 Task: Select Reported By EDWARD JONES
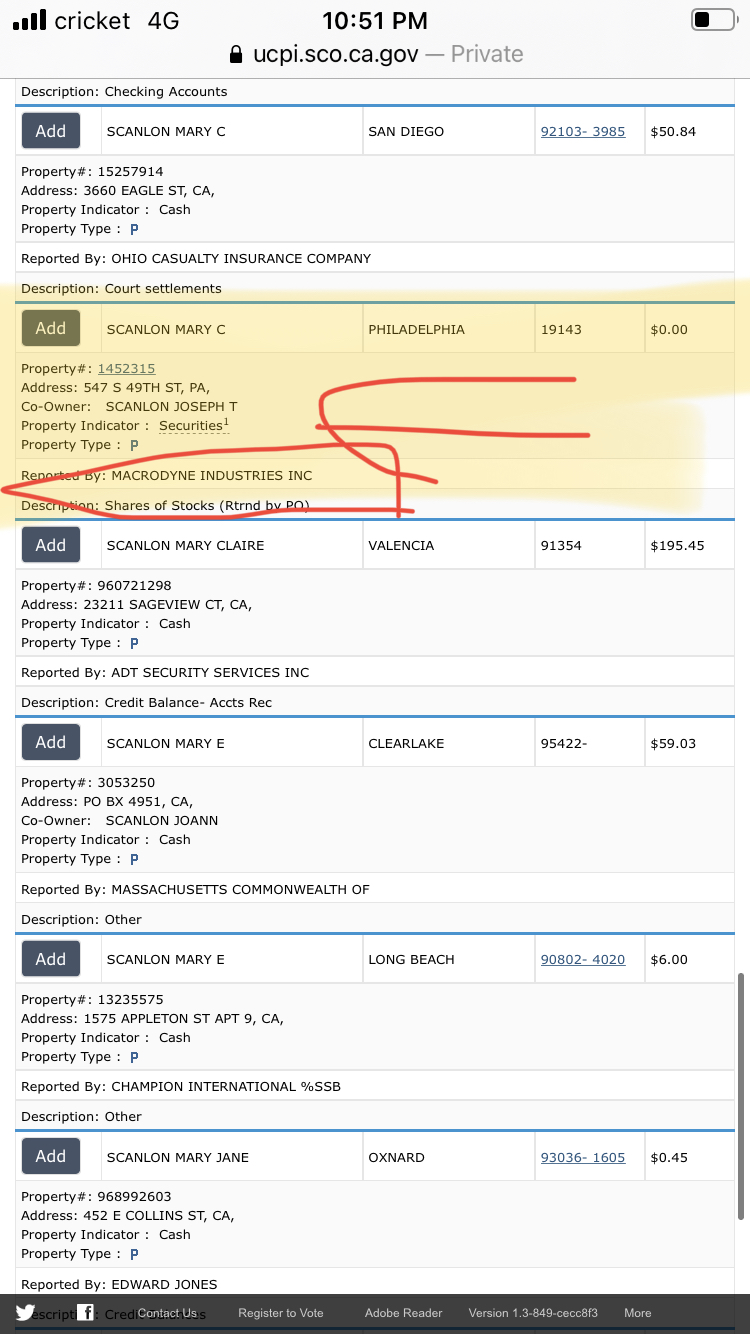coord(119,1284)
